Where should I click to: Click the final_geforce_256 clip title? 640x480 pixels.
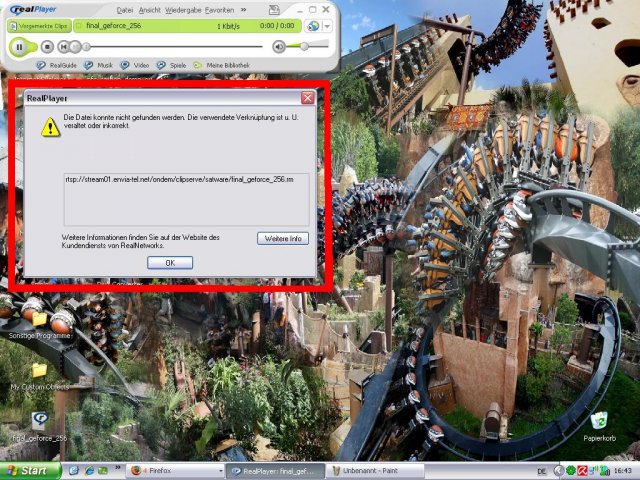(113, 25)
